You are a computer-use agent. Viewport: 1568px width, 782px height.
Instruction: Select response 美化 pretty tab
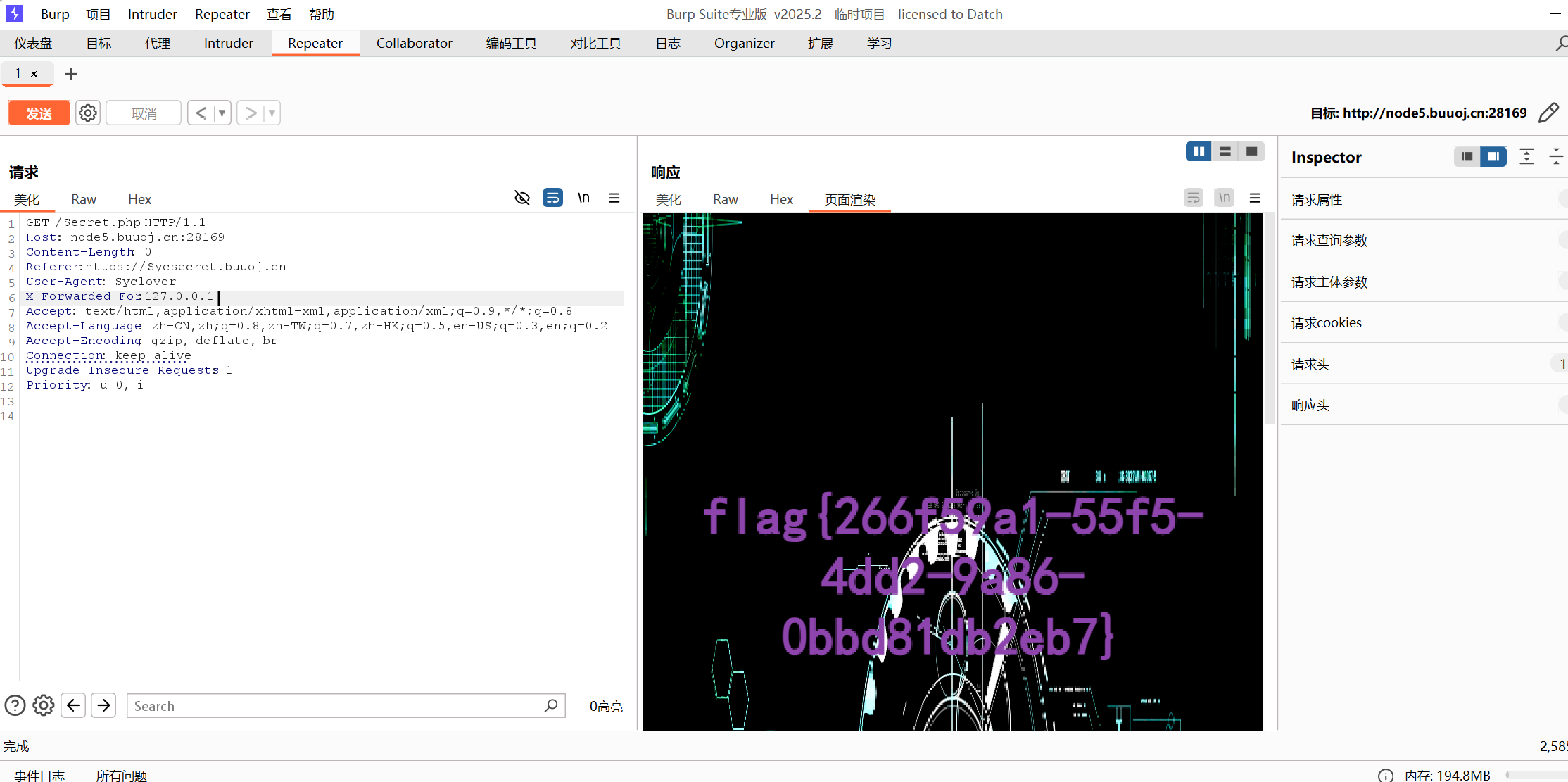click(669, 199)
